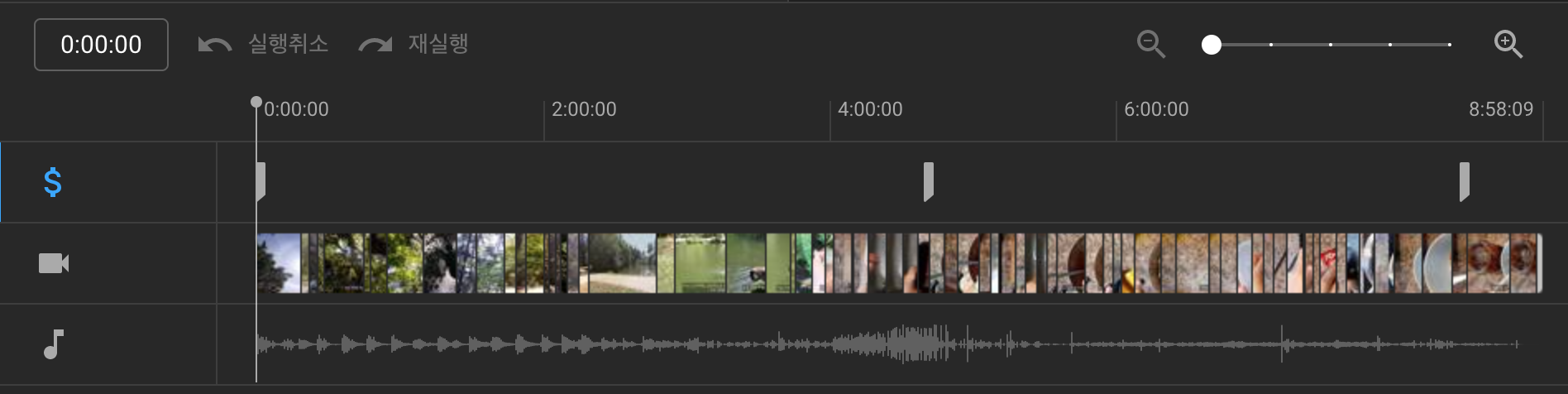Click the undo arrow icon
The image size is (1568, 394).
coord(215,45)
